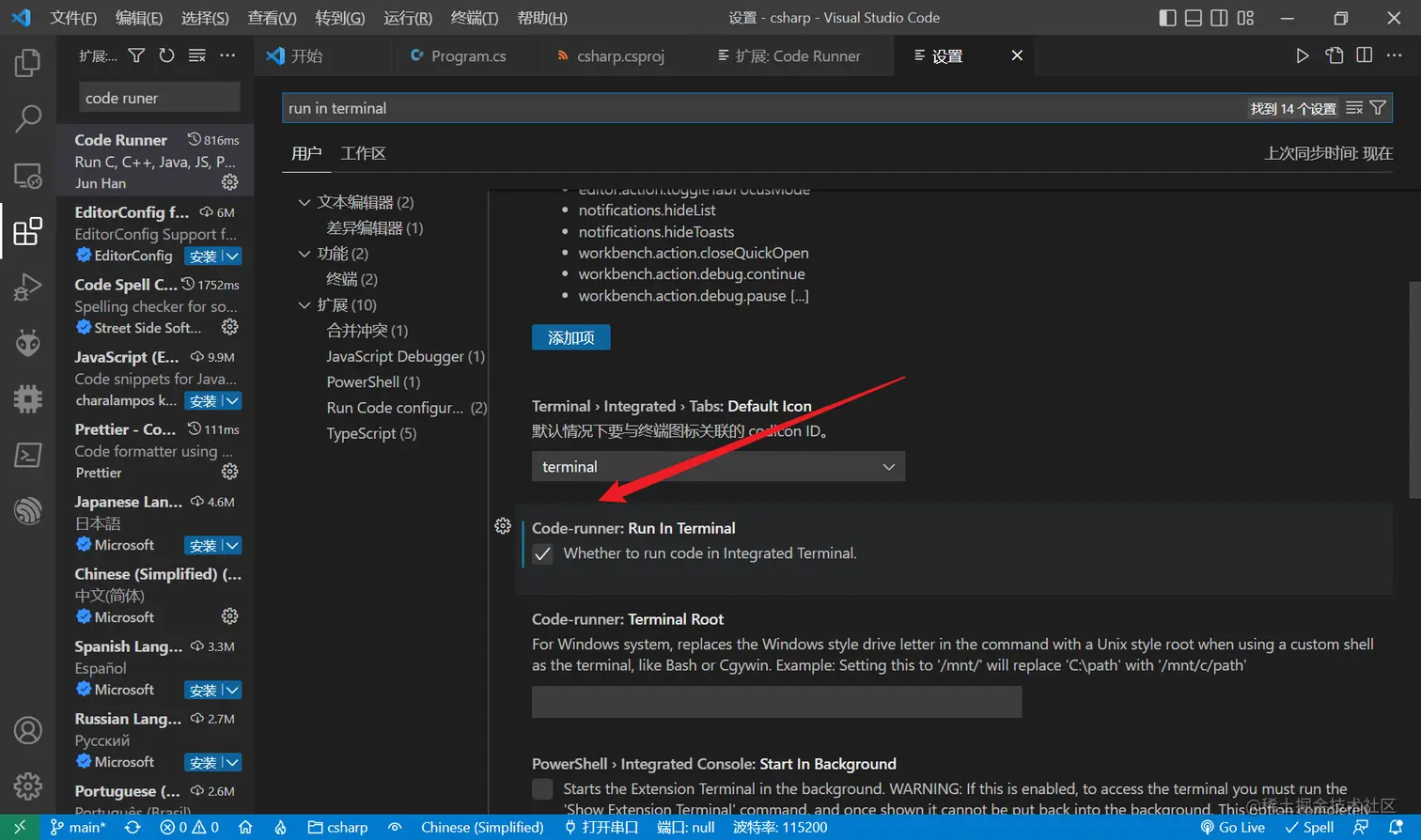
Task: Open gear for Run In Terminal setting
Action: 503,526
